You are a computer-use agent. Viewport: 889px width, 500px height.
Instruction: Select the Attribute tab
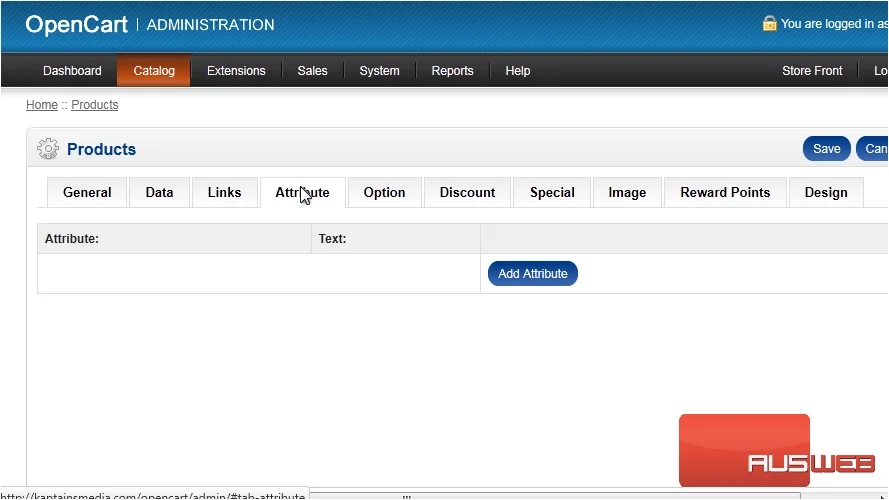[302, 193]
